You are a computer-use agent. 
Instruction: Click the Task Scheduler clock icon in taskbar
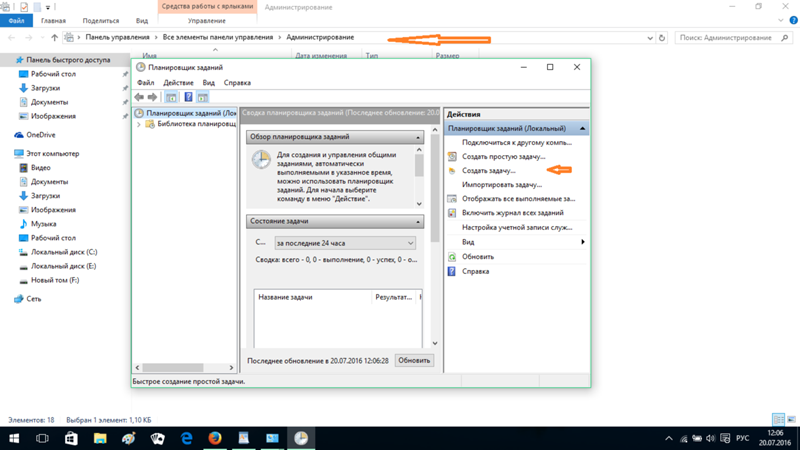click(301, 438)
